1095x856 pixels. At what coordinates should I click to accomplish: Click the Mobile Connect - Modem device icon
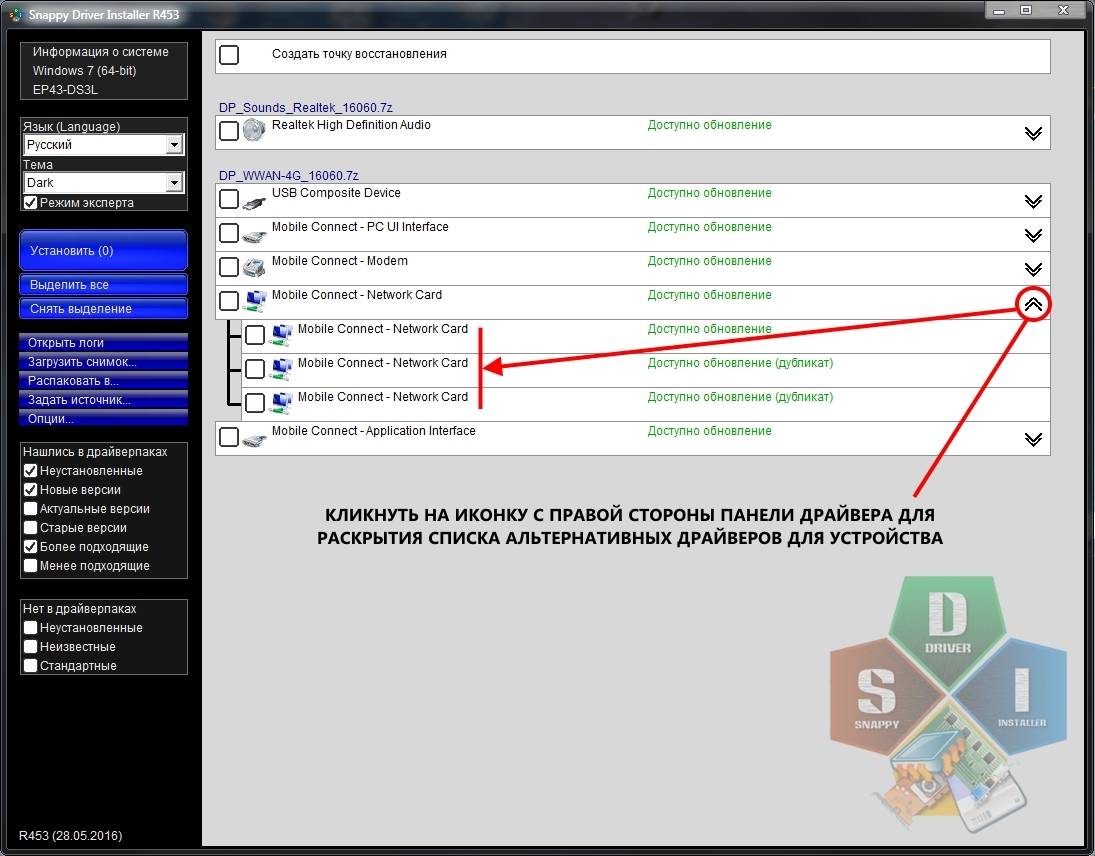254,267
